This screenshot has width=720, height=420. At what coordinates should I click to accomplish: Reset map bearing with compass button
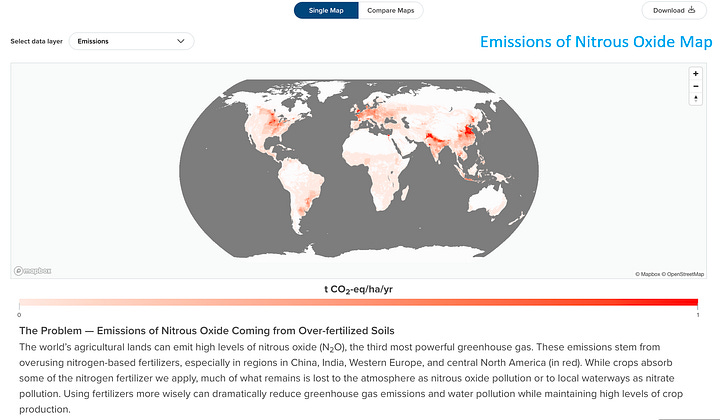pos(695,99)
